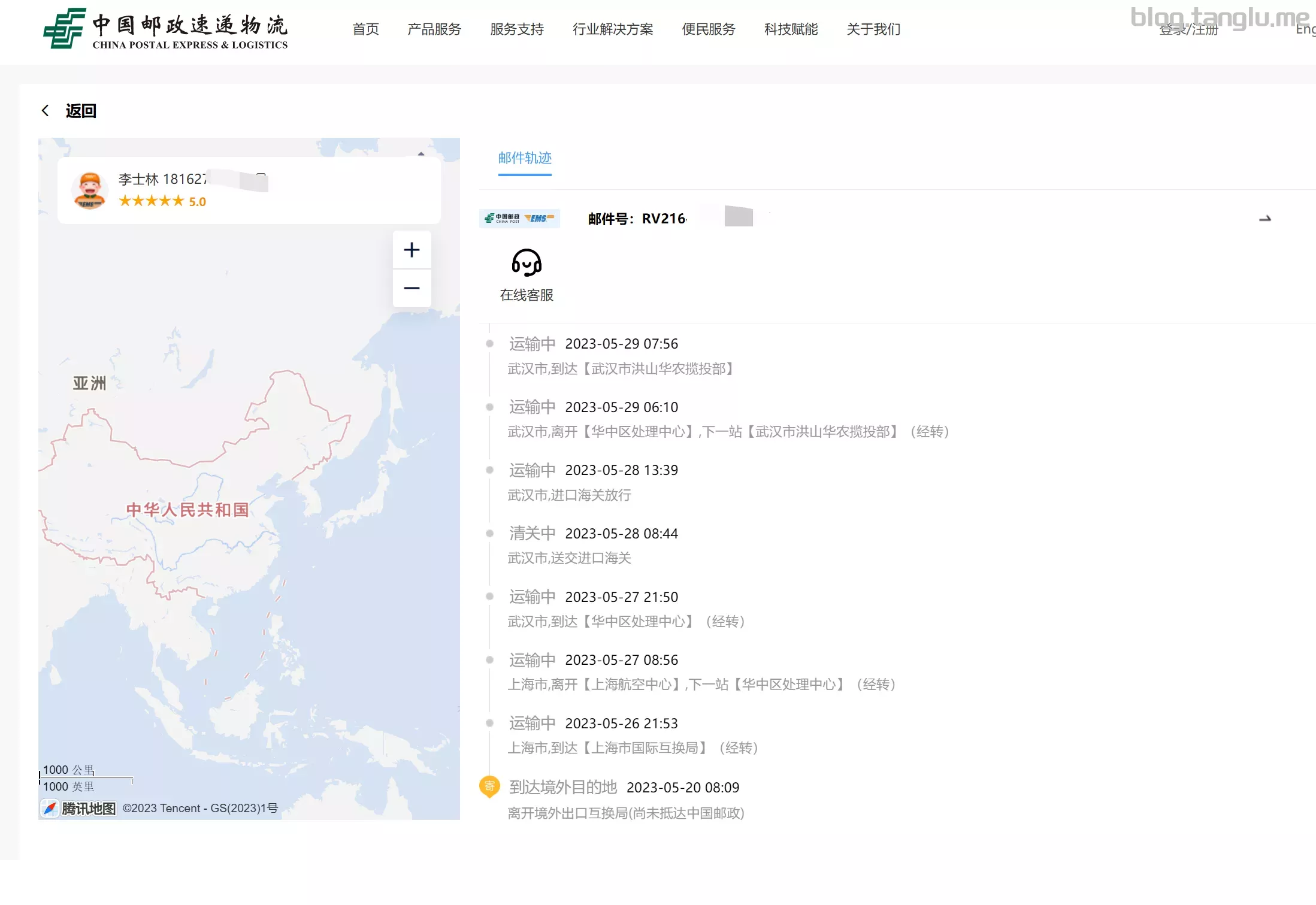Click the Tencent Map logo icon
Viewport: 1316px width, 905px height.
[50, 809]
